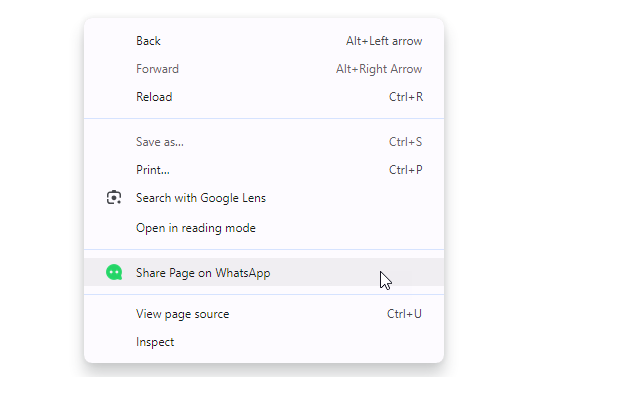The image size is (640, 400).
Task: Select Search with Google Lens text
Action: coord(201,198)
